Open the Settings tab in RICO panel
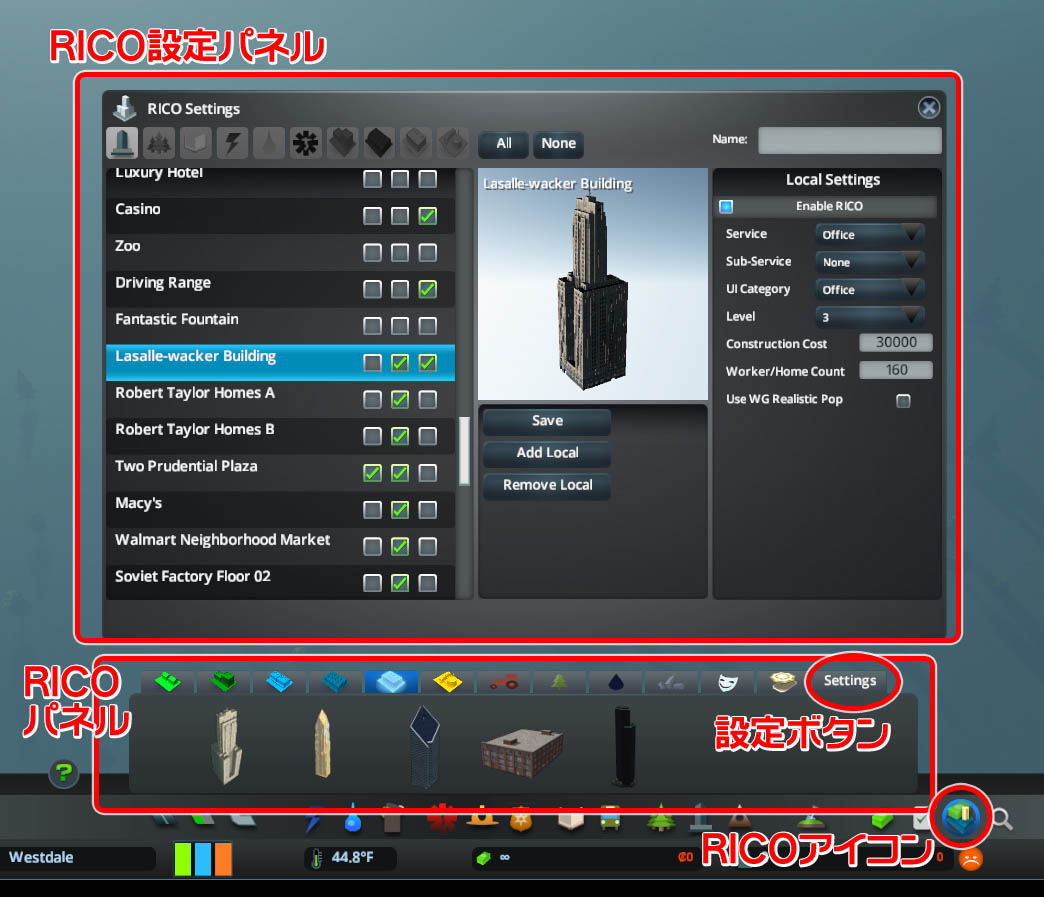Image resolution: width=1044 pixels, height=897 pixels. (850, 681)
